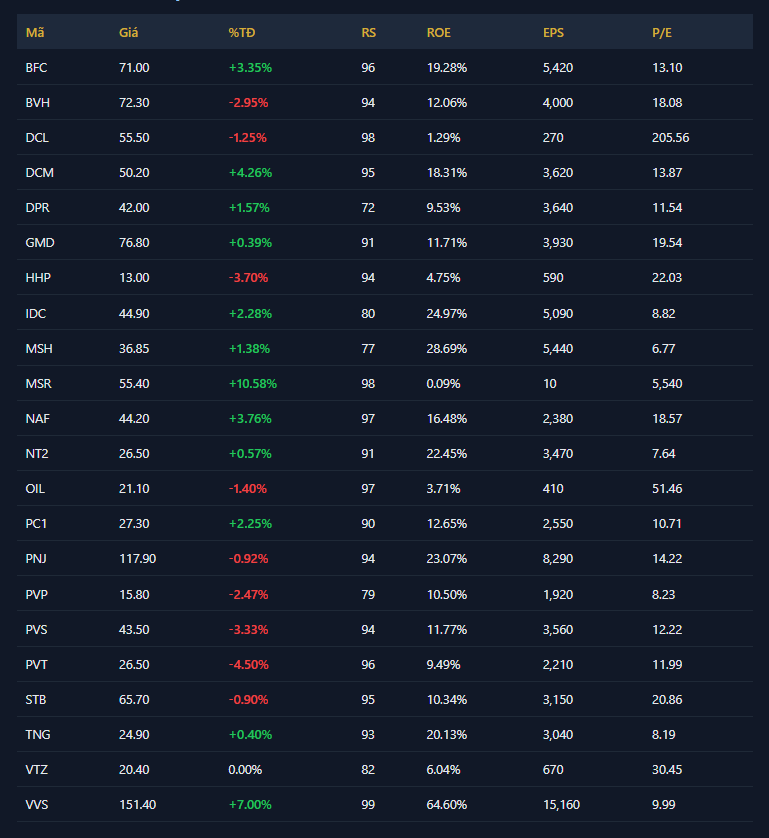The image size is (769, 838).
Task: Select the IDC ticker
Action: 36,314
